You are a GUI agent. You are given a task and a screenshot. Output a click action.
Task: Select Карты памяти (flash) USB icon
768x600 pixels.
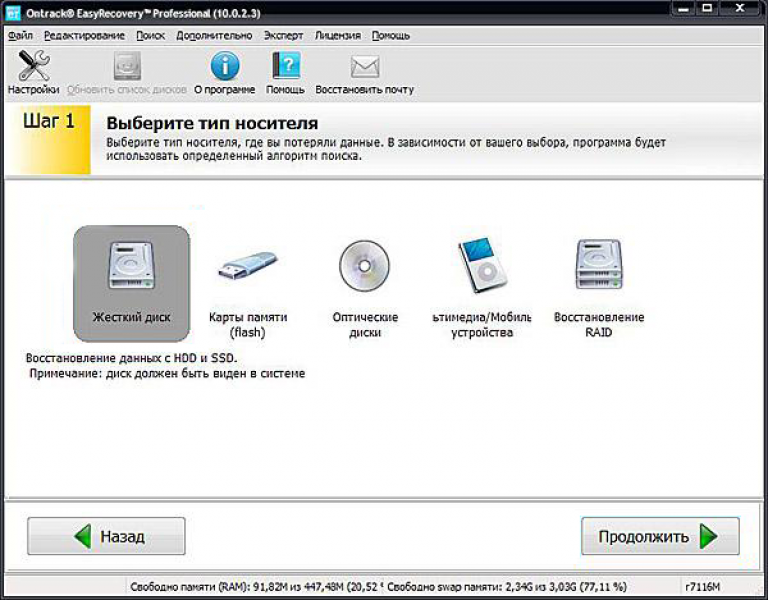pyautogui.click(x=248, y=266)
